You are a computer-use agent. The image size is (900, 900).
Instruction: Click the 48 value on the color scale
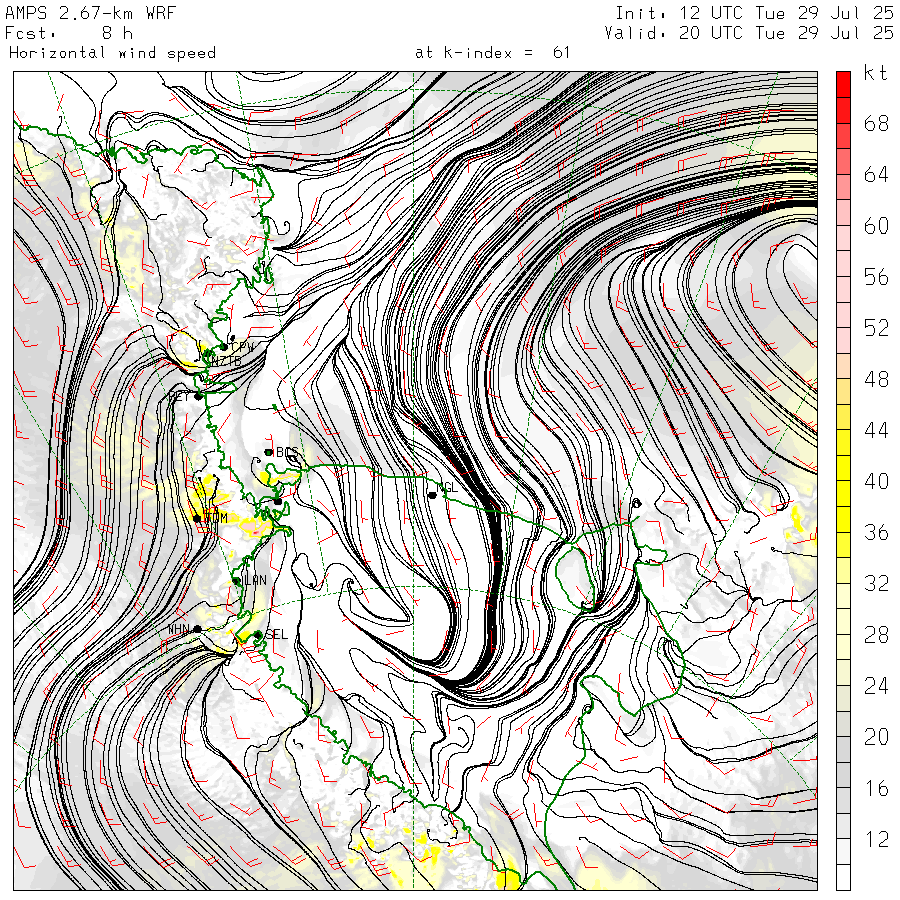pyautogui.click(x=876, y=379)
